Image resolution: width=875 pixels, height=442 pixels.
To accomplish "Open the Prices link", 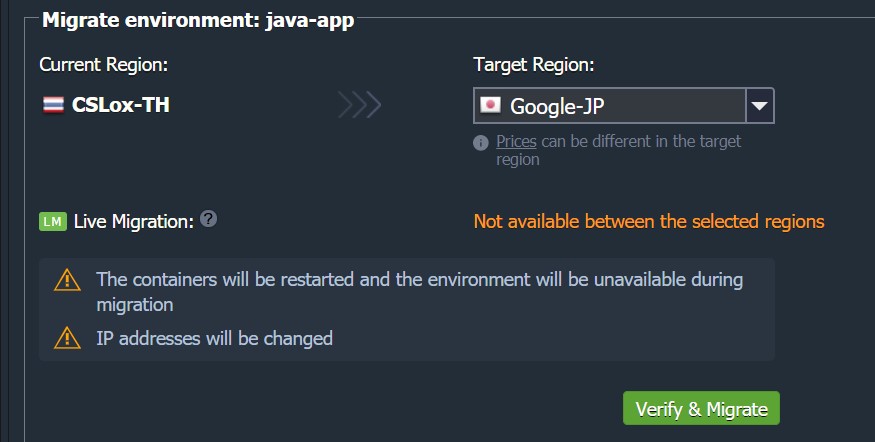I will pyautogui.click(x=516, y=141).
